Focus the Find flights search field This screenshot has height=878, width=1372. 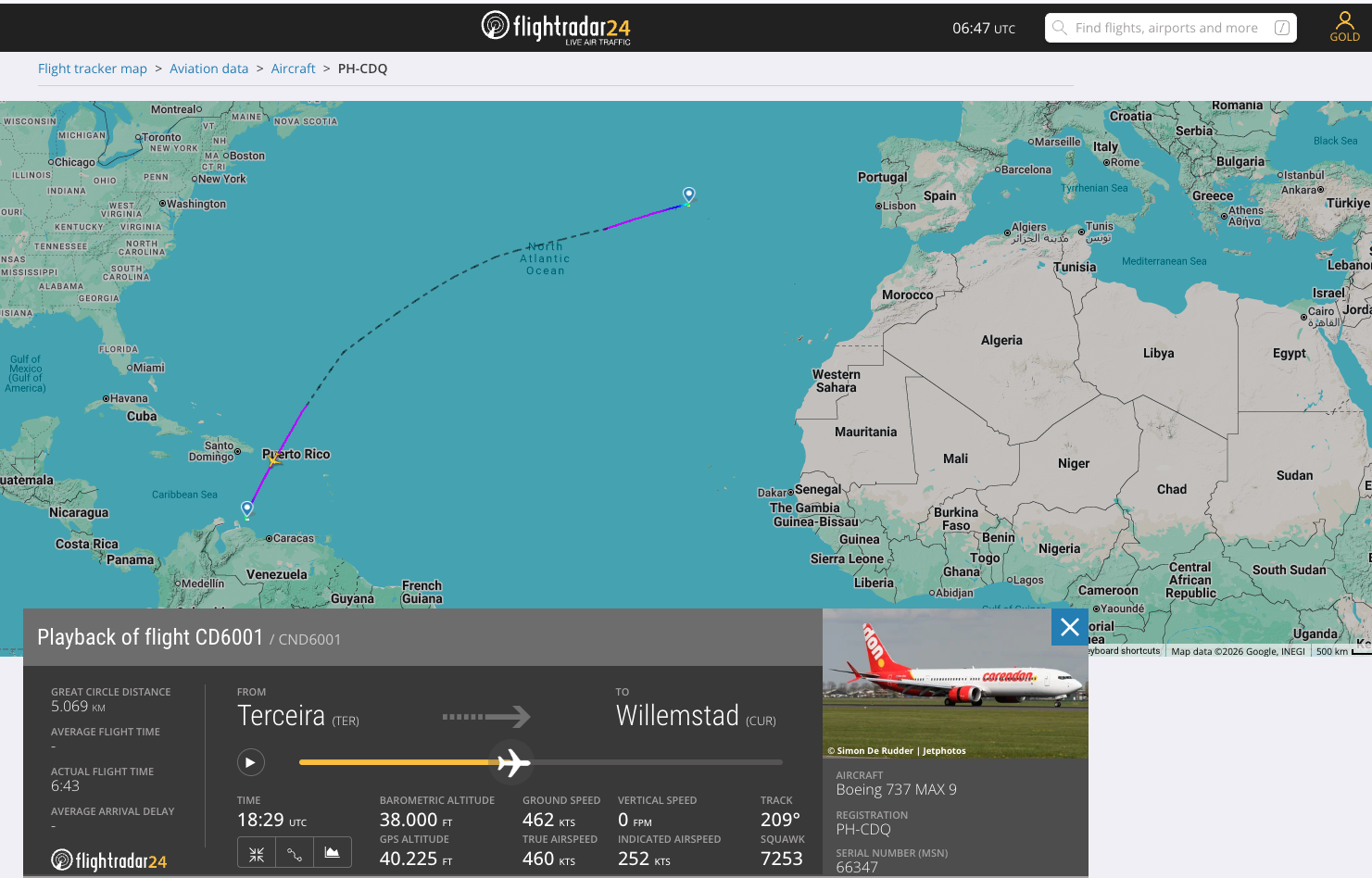1171,28
